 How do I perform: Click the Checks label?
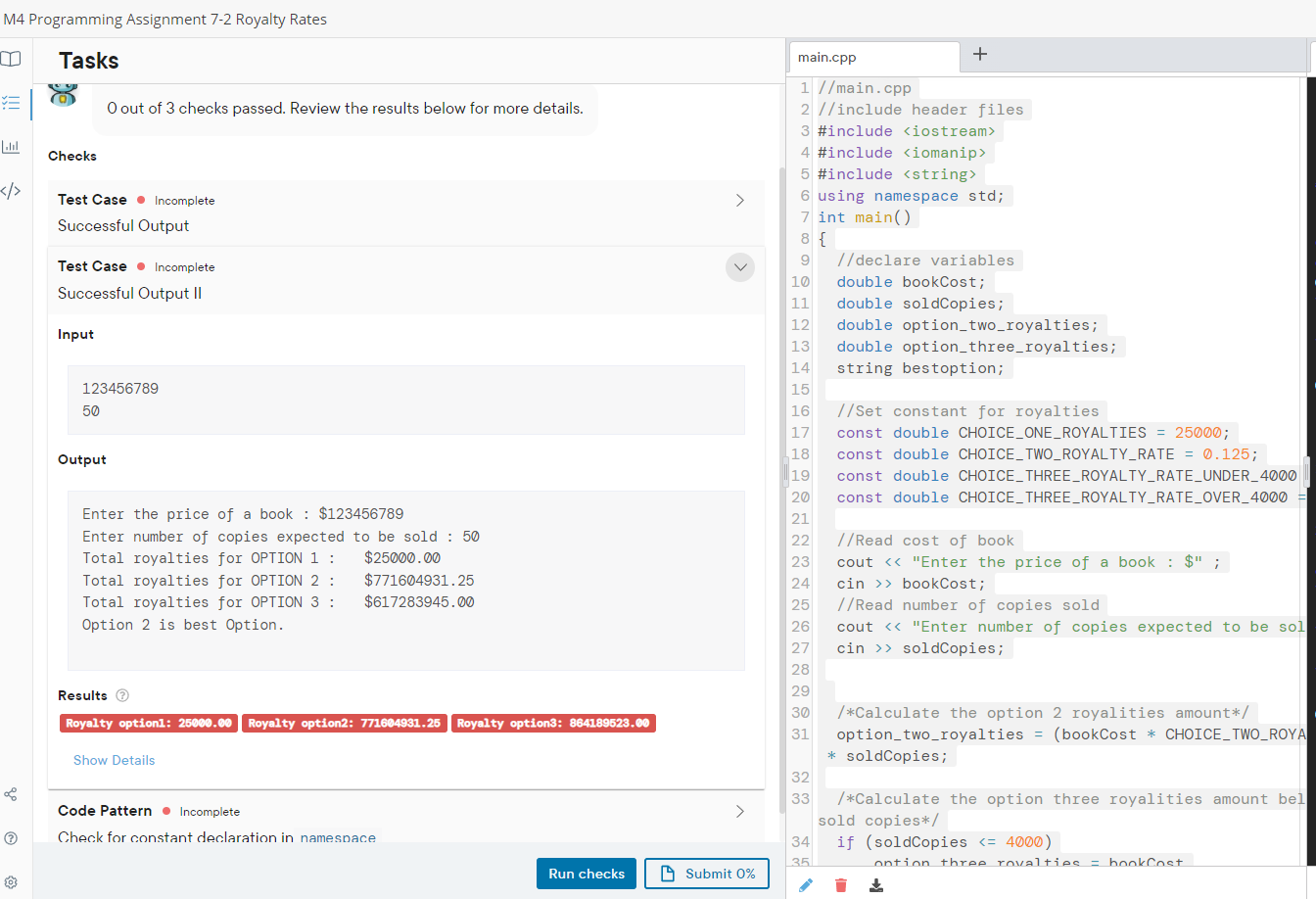click(x=72, y=156)
